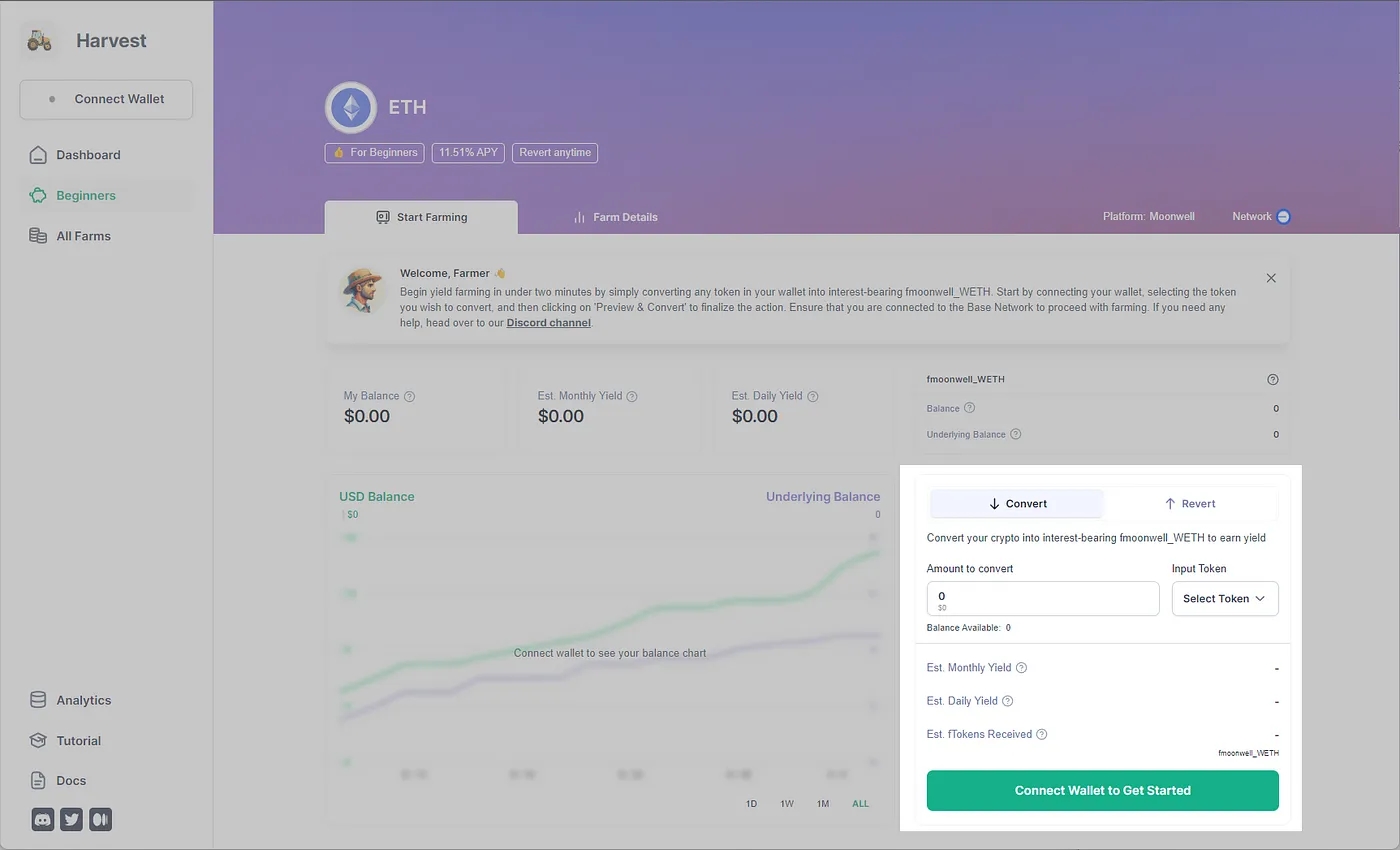Expand the Underlying Balance tooltip icon
1400x850 pixels.
[1015, 434]
